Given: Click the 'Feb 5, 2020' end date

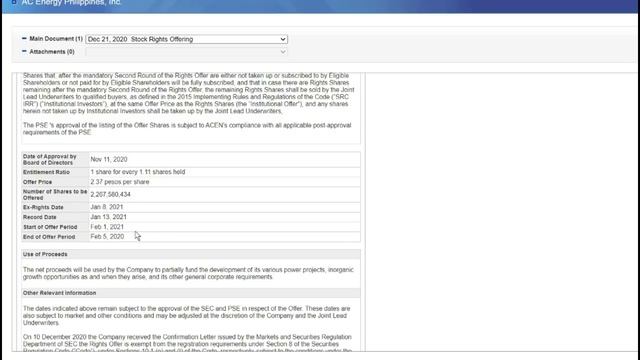Looking at the screenshot, I should click(107, 236).
